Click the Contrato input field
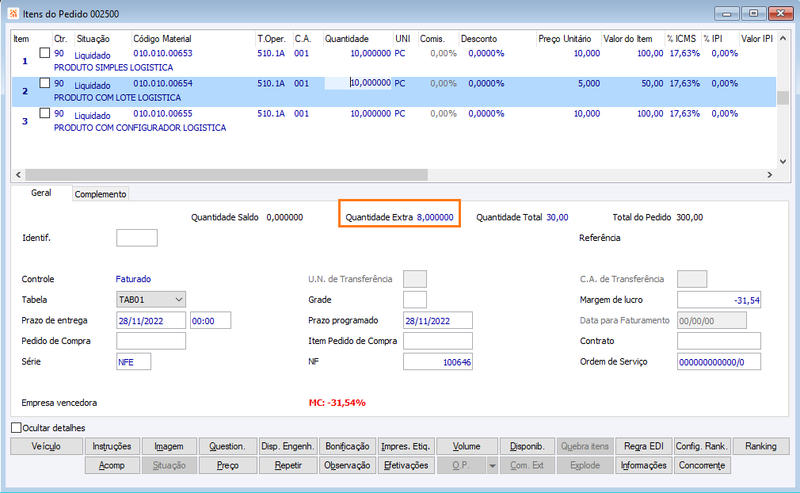Image resolution: width=800 pixels, height=493 pixels. 719,341
